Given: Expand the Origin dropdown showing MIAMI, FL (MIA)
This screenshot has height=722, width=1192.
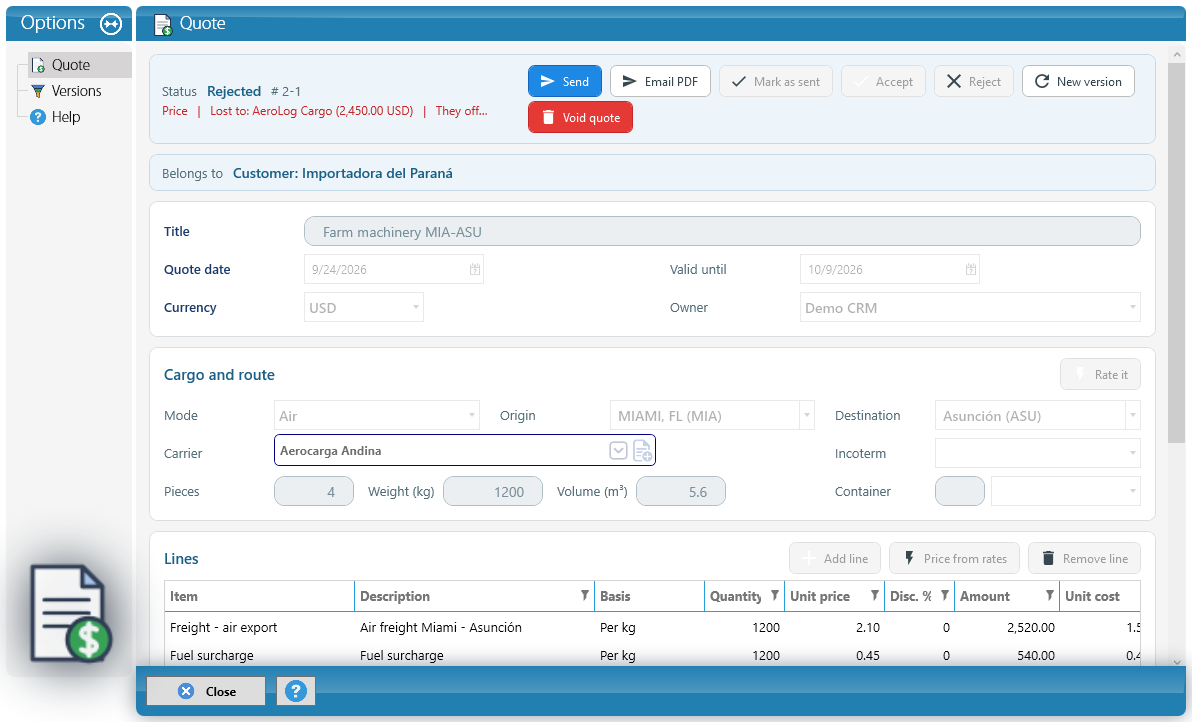Looking at the screenshot, I should pyautogui.click(x=807, y=415).
